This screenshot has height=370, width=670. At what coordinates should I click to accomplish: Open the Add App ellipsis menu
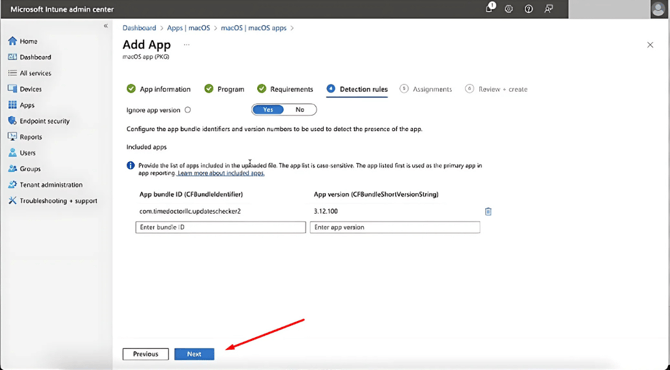click(186, 44)
